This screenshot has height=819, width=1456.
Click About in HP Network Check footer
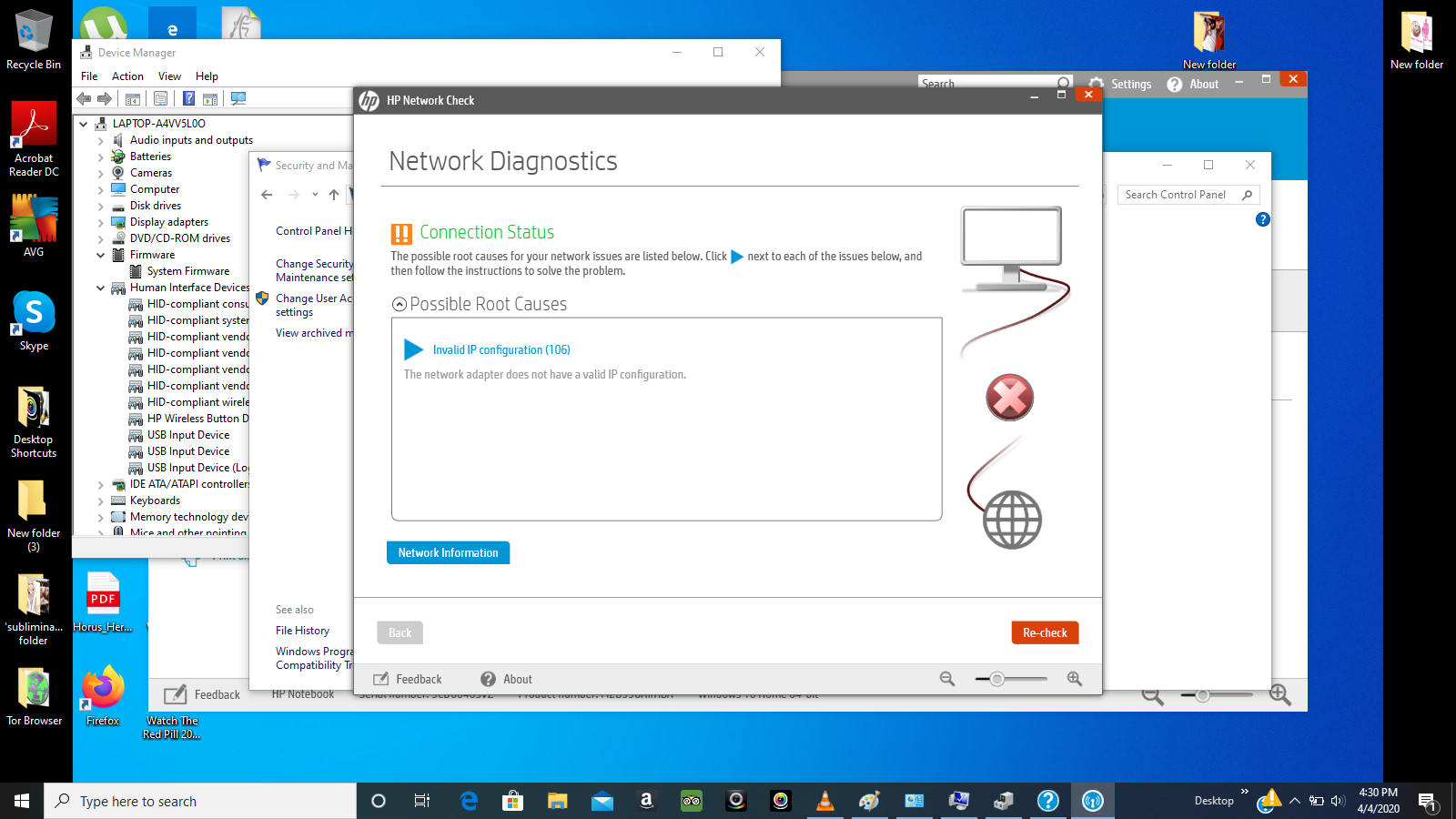(x=506, y=679)
